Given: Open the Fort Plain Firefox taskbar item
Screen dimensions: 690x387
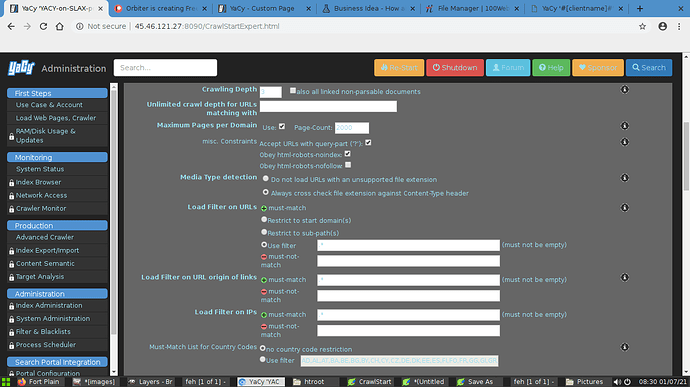Looking at the screenshot, I should 38,382.
